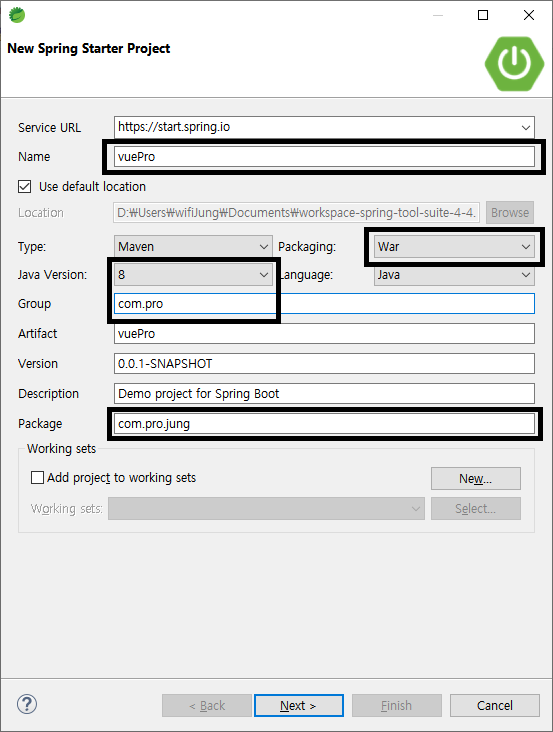Click the Select... working sets button

(x=476, y=508)
